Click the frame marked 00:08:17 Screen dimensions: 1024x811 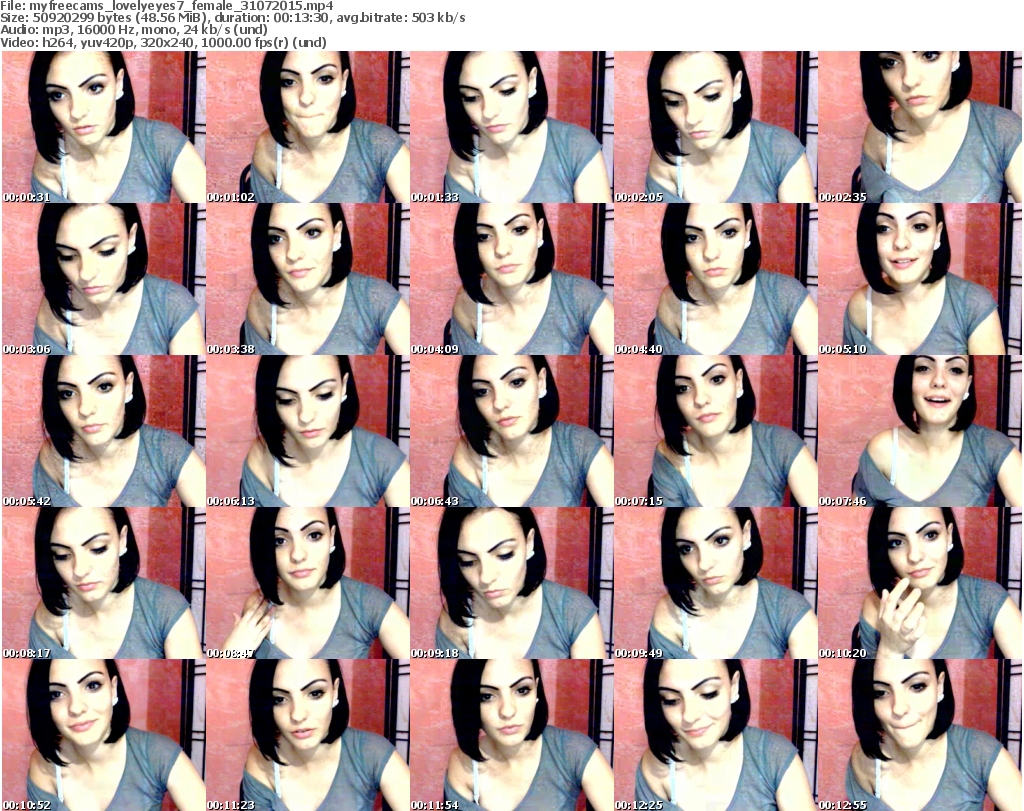[x=104, y=583]
